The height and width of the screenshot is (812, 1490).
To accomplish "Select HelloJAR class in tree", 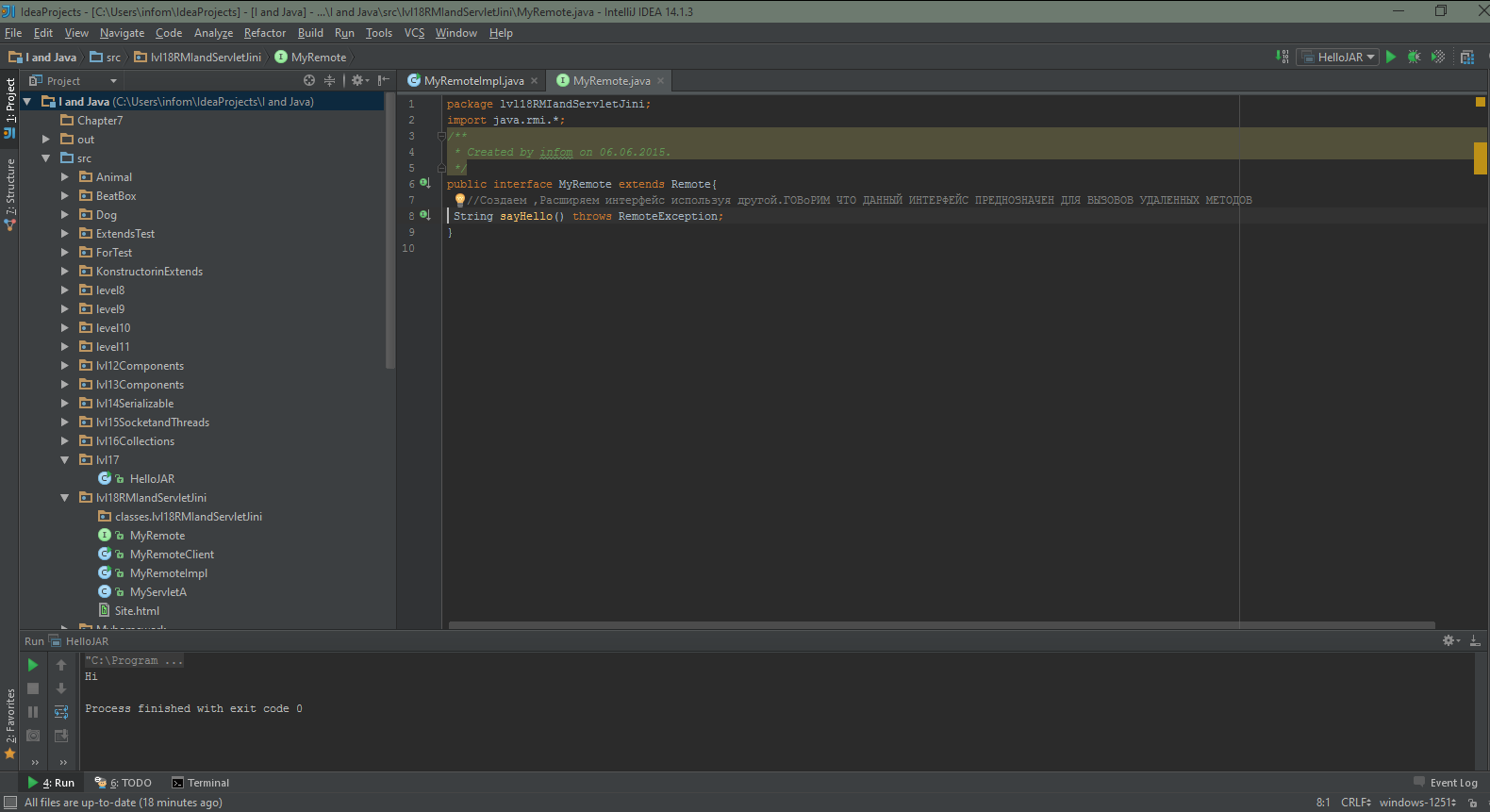I will 137,479.
